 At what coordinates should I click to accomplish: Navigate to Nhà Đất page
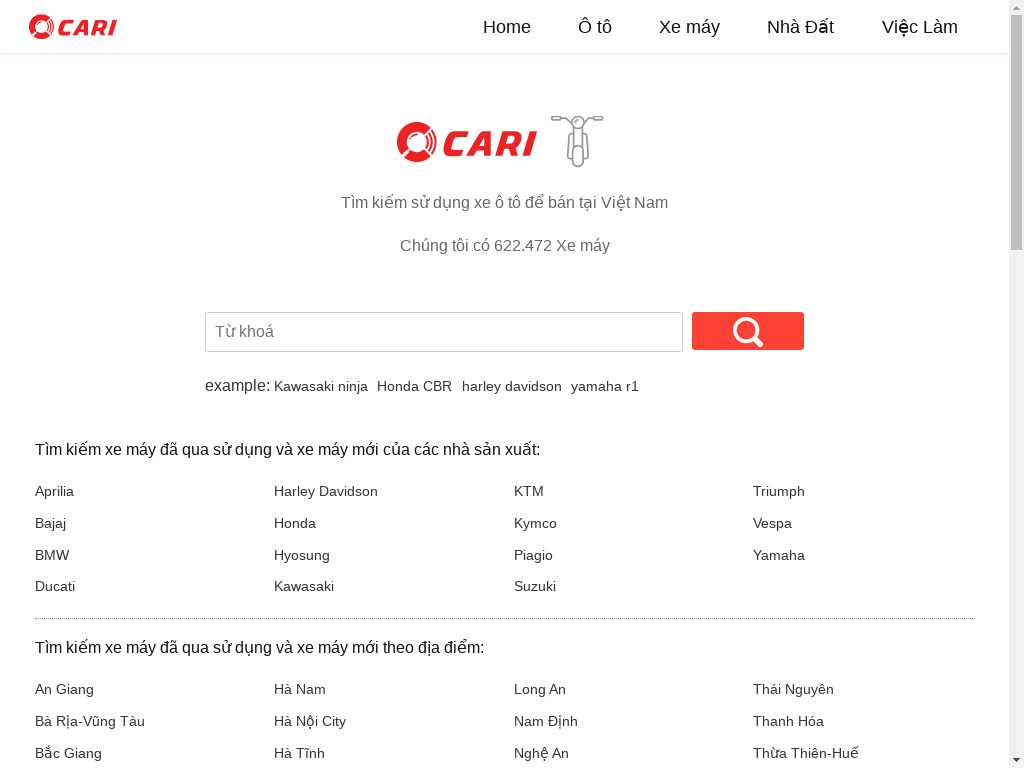800,27
